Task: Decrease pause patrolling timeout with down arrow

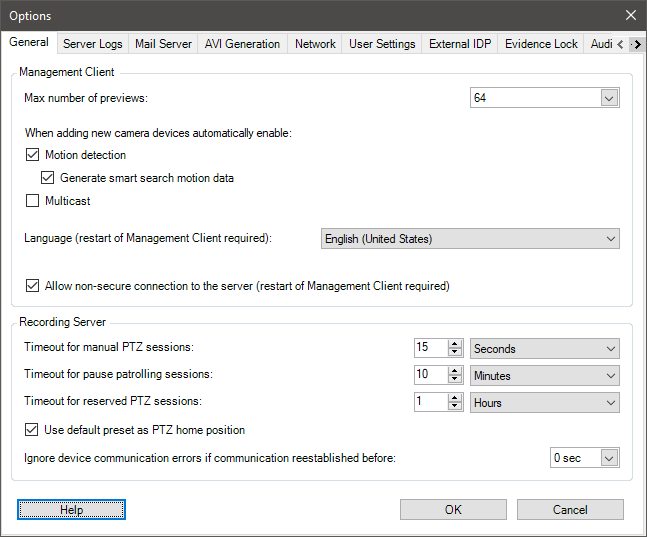Action: tap(454, 381)
